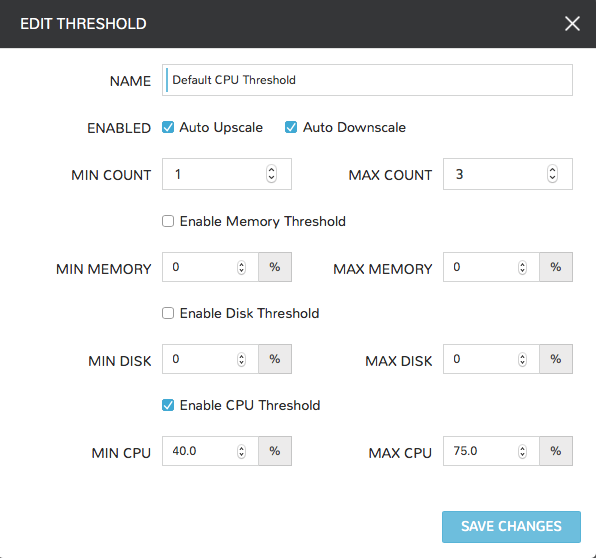
Task: Enable the Disk Threshold checkbox
Action: (x=168, y=313)
